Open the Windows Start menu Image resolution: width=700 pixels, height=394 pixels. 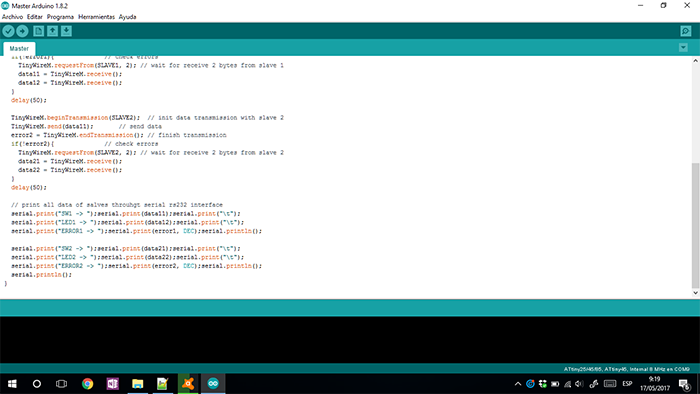tap(12, 384)
